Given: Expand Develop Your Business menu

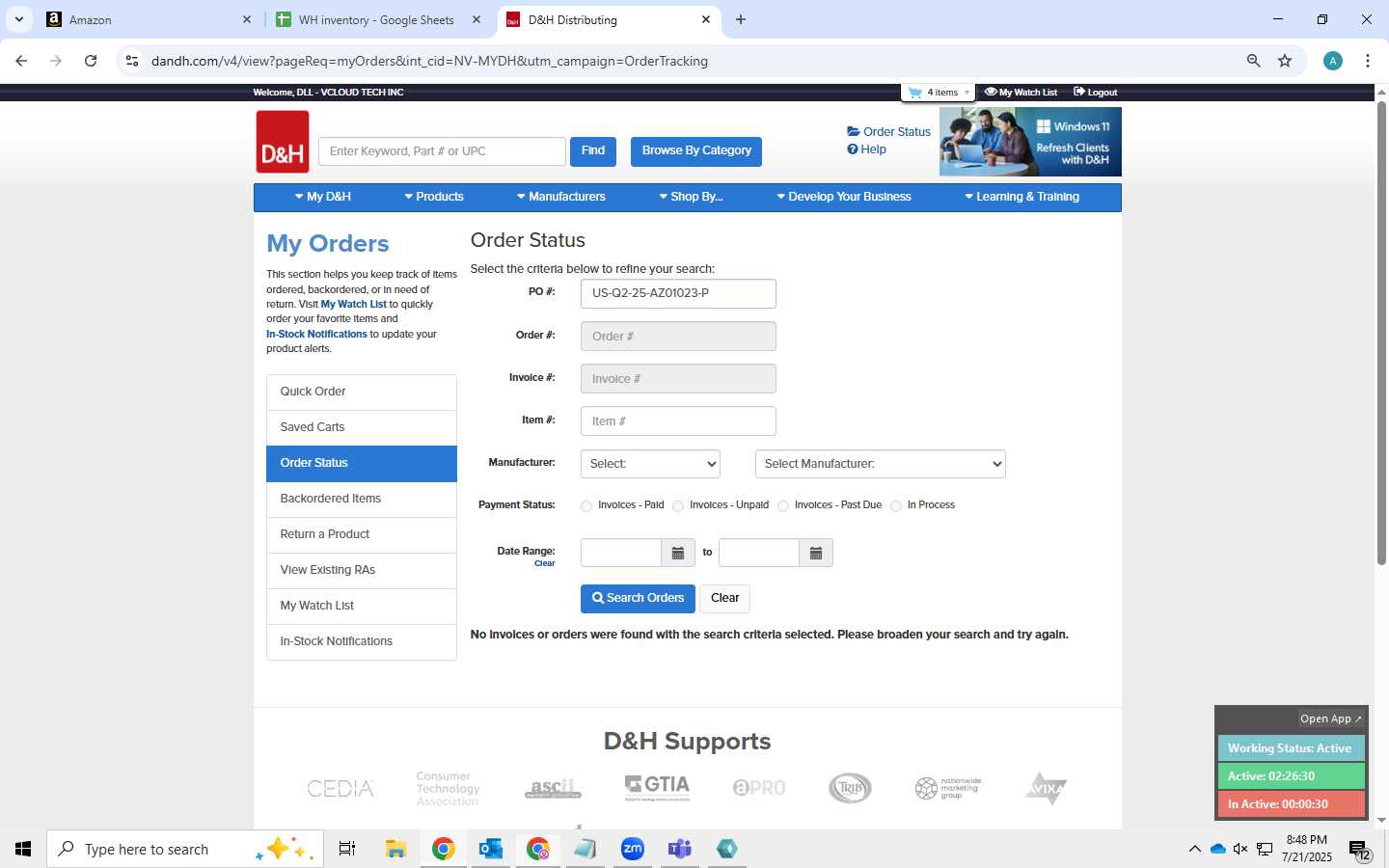Looking at the screenshot, I should coord(843,197).
